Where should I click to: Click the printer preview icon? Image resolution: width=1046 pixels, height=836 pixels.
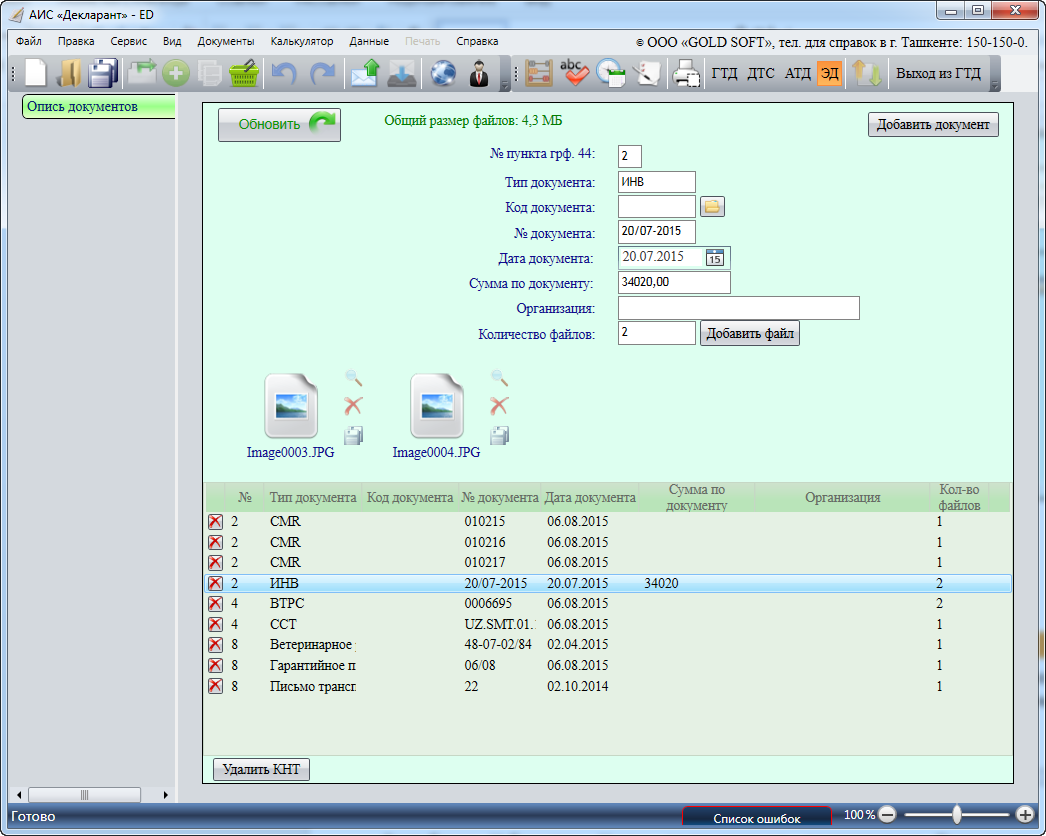(x=686, y=73)
